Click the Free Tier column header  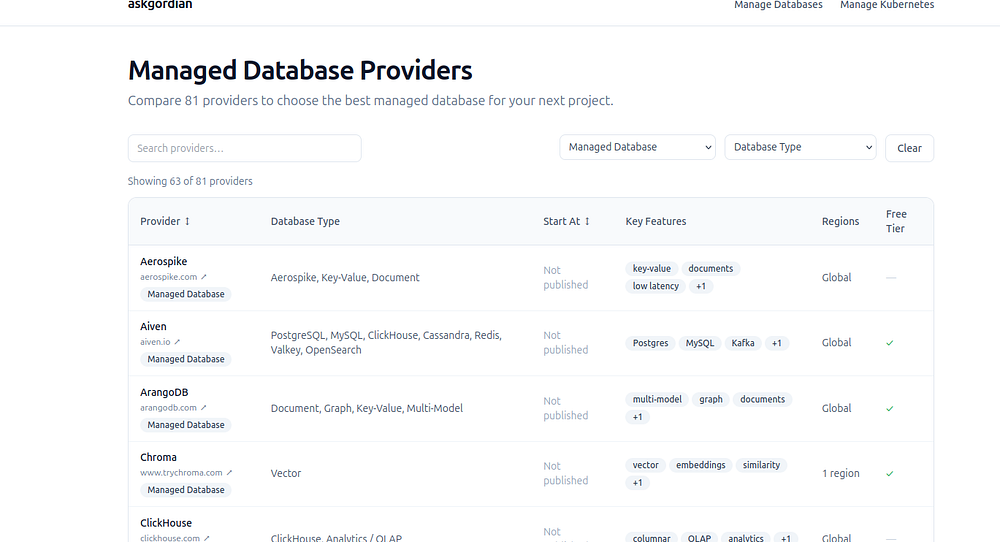tap(896, 221)
